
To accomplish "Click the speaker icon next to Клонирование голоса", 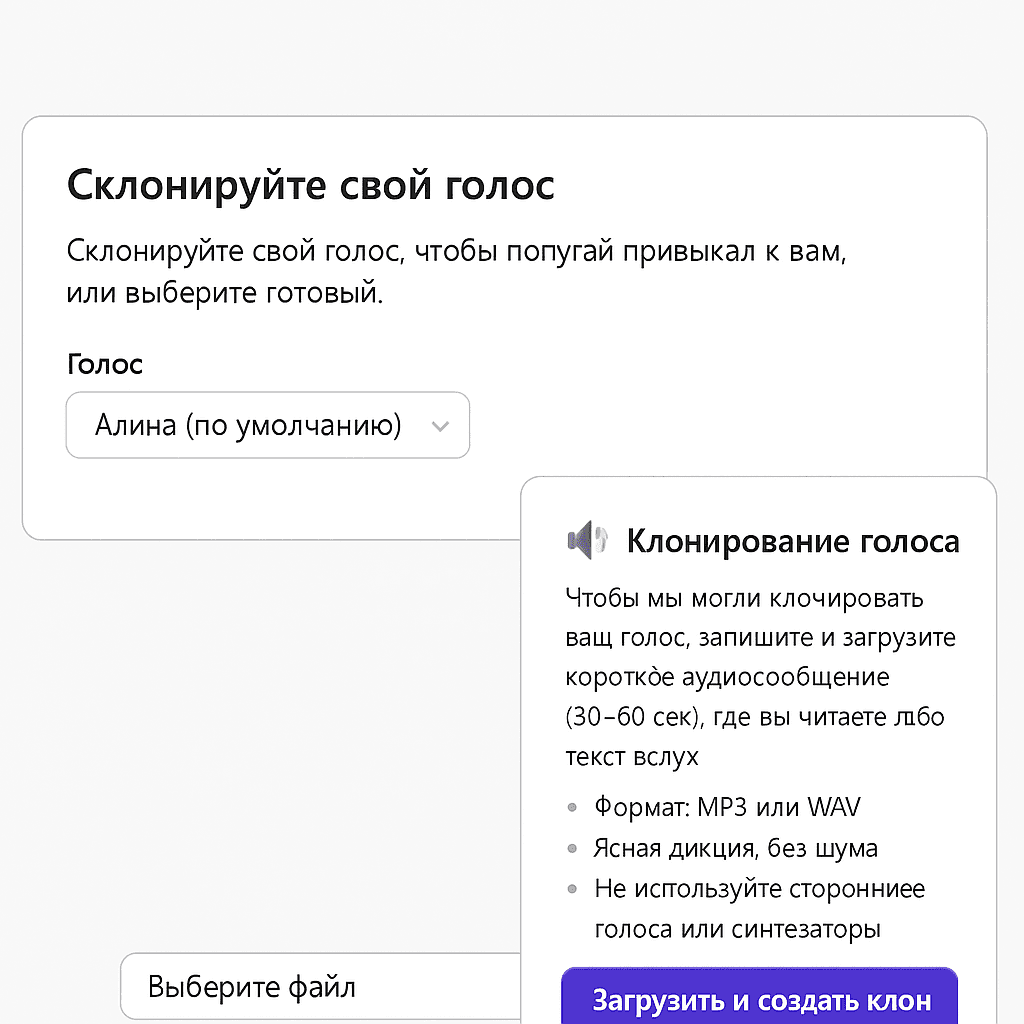I will click(588, 540).
